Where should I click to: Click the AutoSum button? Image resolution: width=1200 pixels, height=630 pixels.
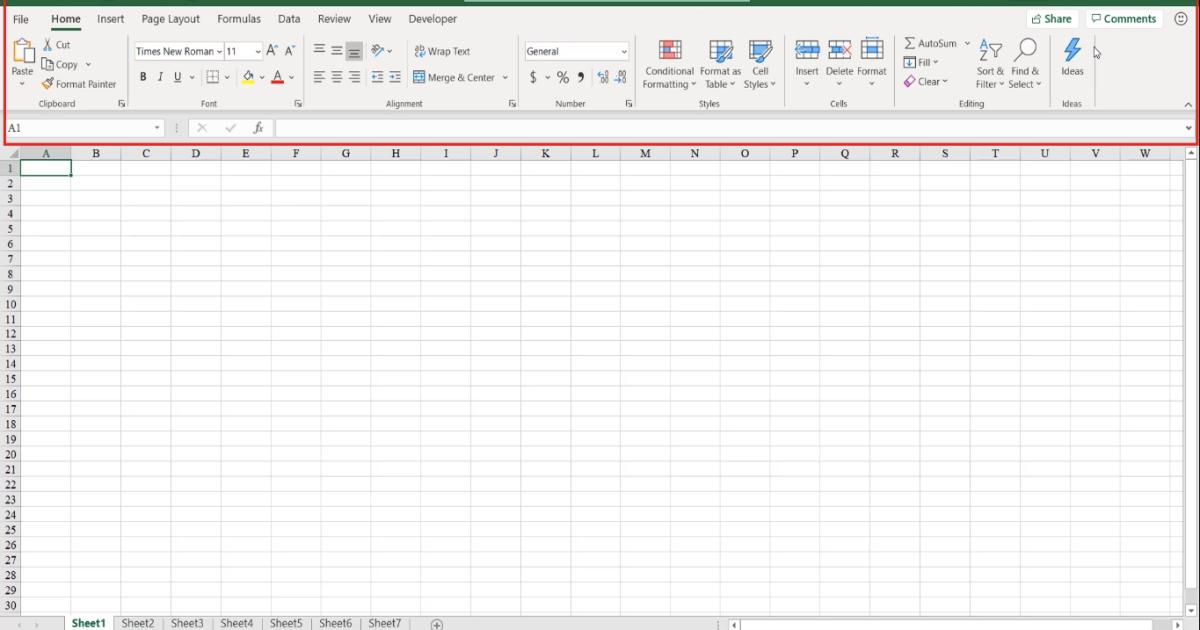point(932,42)
